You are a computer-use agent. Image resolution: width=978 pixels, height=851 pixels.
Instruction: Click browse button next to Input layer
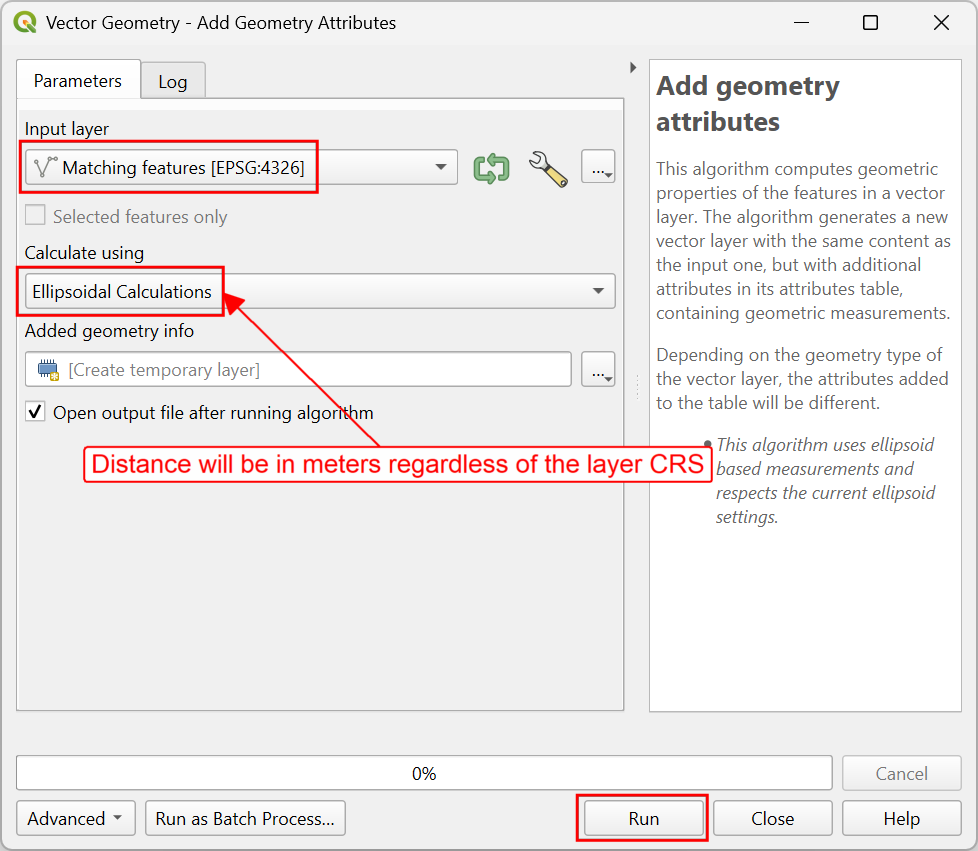598,167
